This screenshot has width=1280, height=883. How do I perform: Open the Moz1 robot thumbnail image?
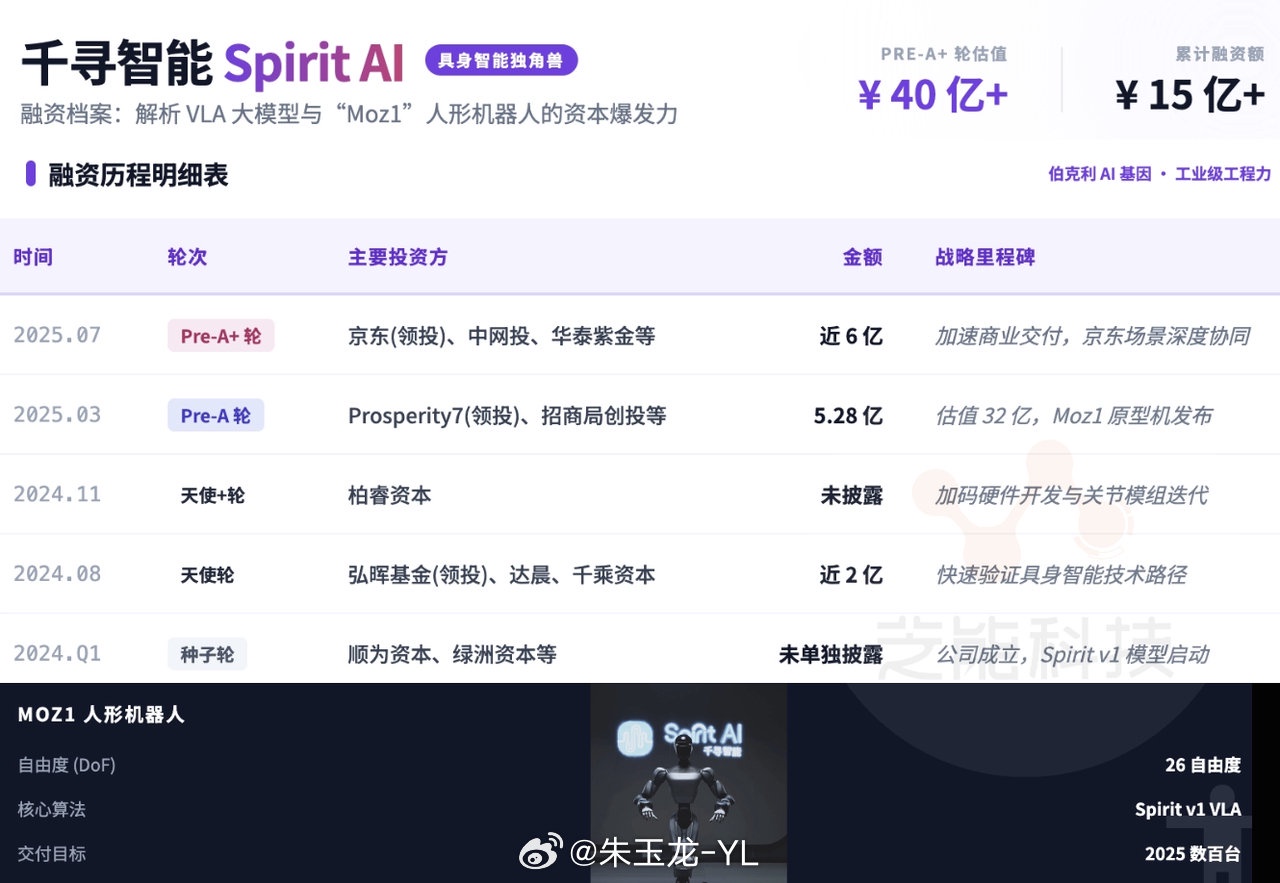pos(689,783)
